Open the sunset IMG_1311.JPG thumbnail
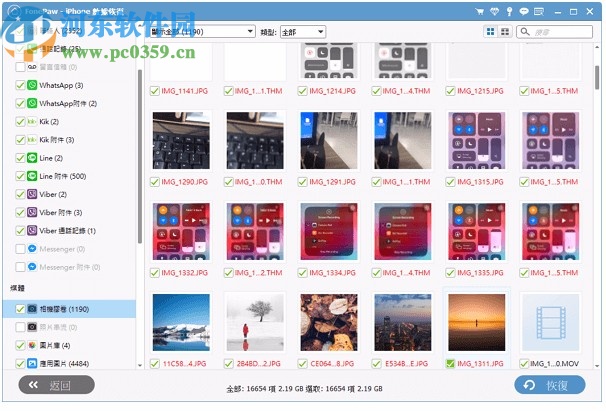The width and height of the screenshot is (606, 411). click(x=477, y=322)
